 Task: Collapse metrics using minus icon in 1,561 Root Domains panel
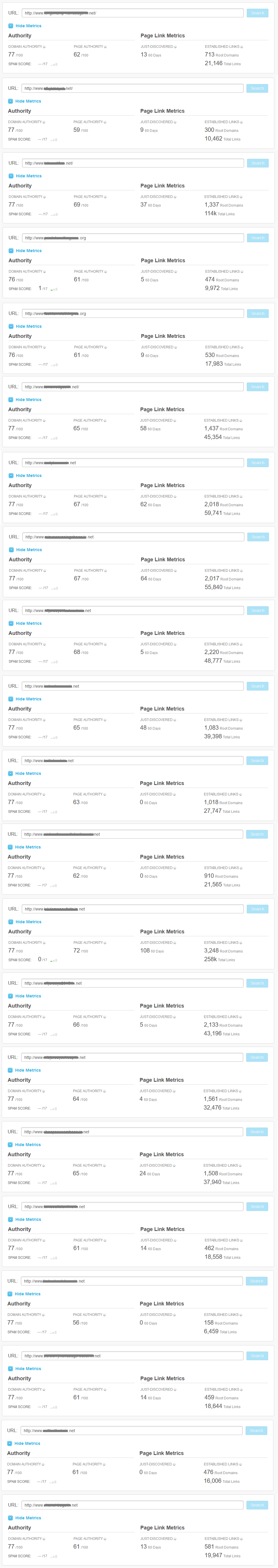[10, 1070]
